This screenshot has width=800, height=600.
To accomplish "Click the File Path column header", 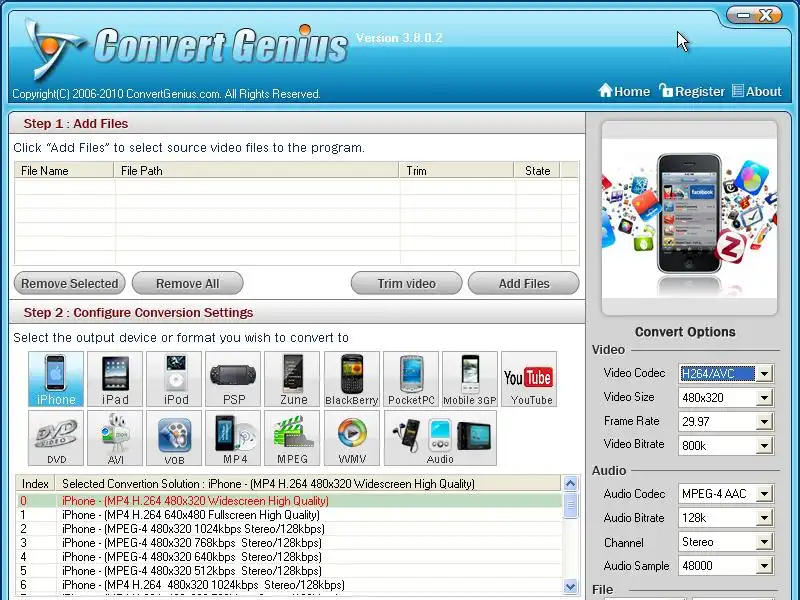I will click(x=256, y=170).
